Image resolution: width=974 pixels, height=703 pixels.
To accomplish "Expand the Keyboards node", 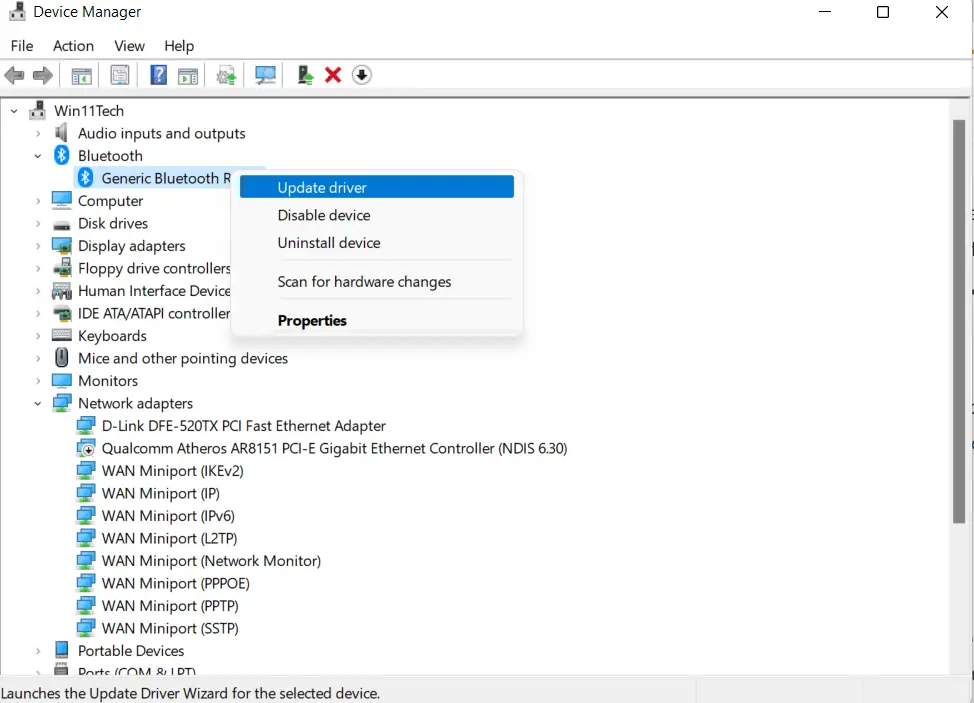I will pyautogui.click(x=38, y=336).
